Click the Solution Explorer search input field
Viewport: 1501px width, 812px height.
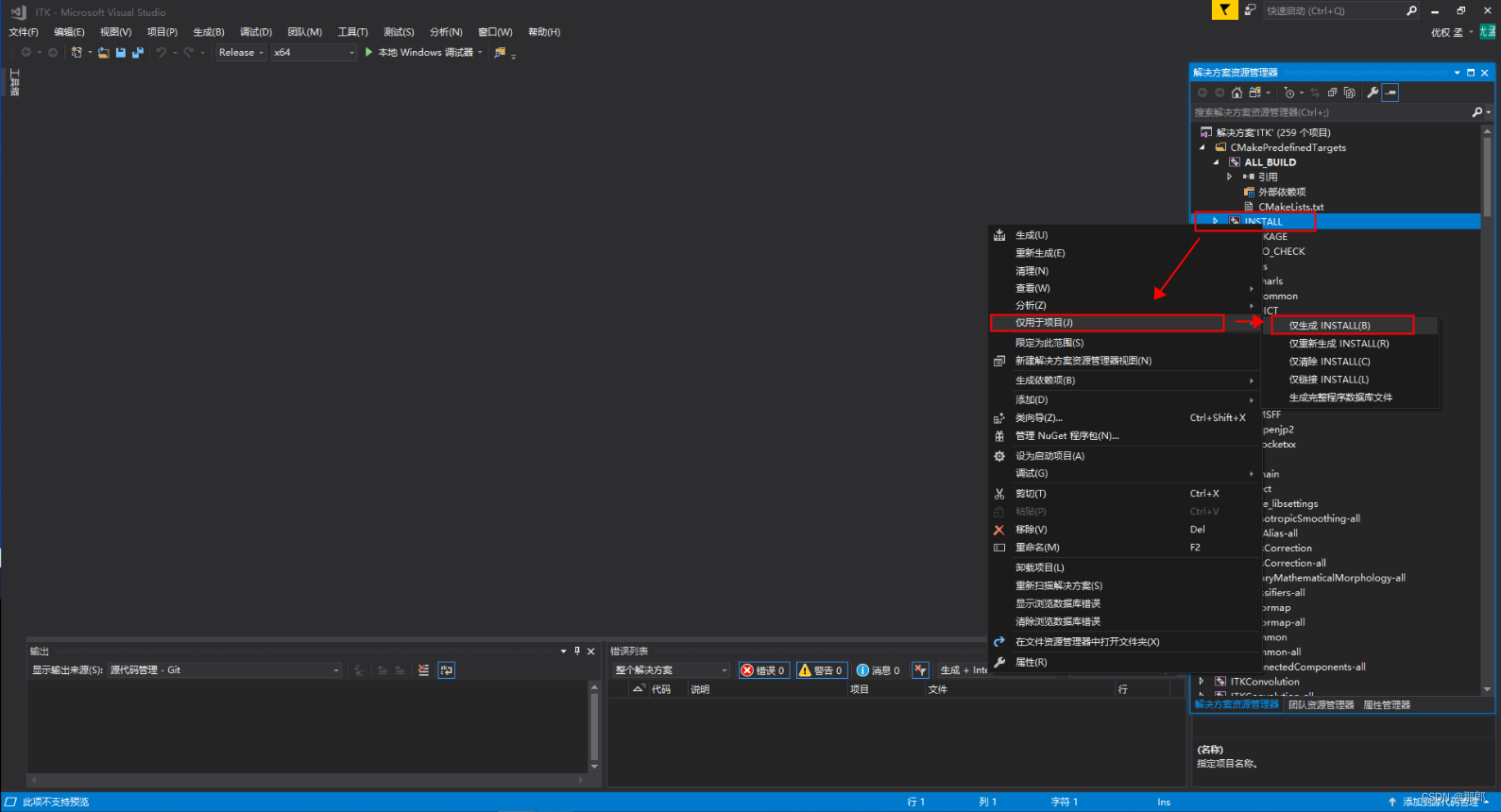(x=1331, y=112)
